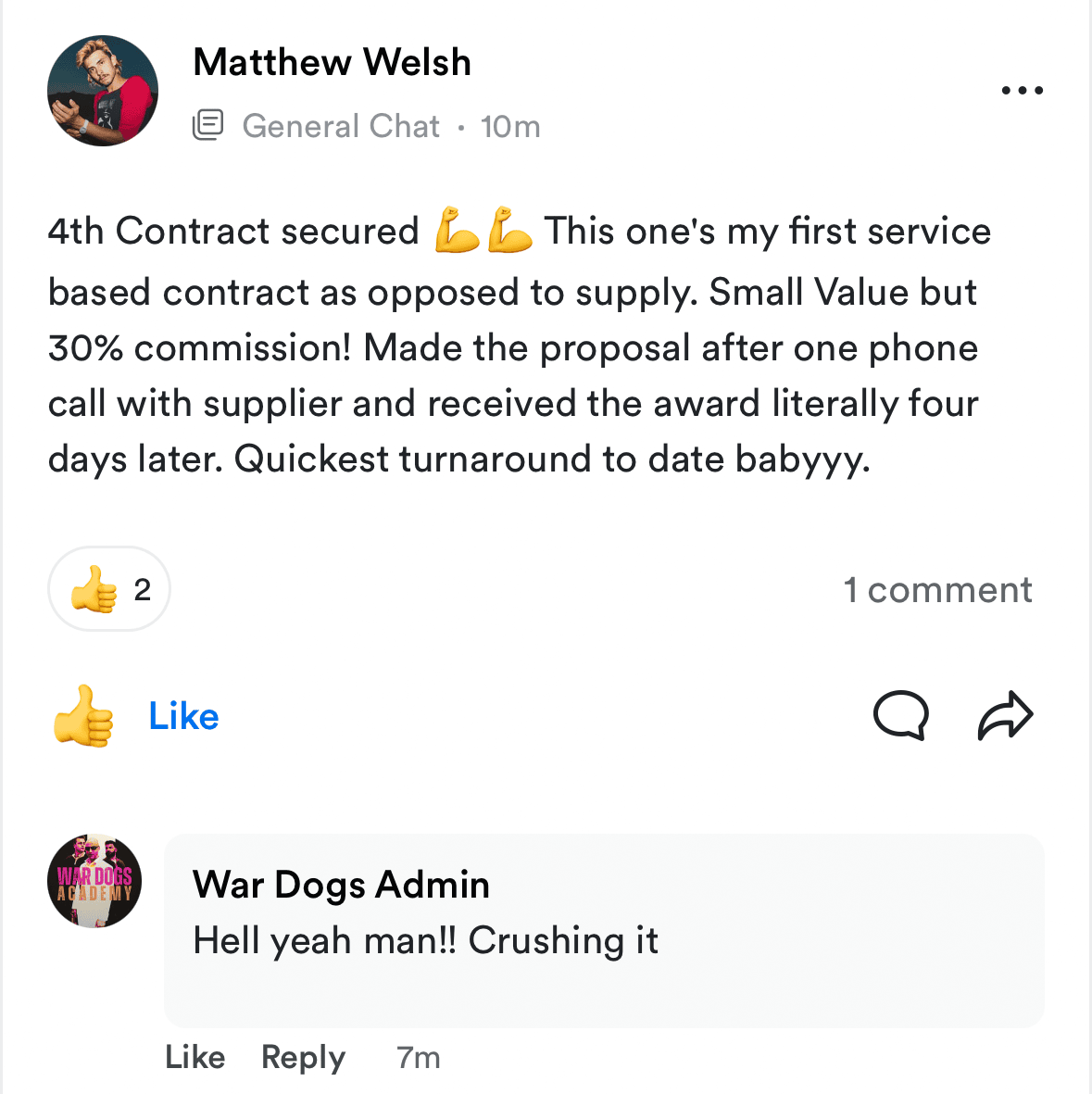Reply to the War Dogs Admin comment
The image size is (1092, 1094).
(304, 1058)
